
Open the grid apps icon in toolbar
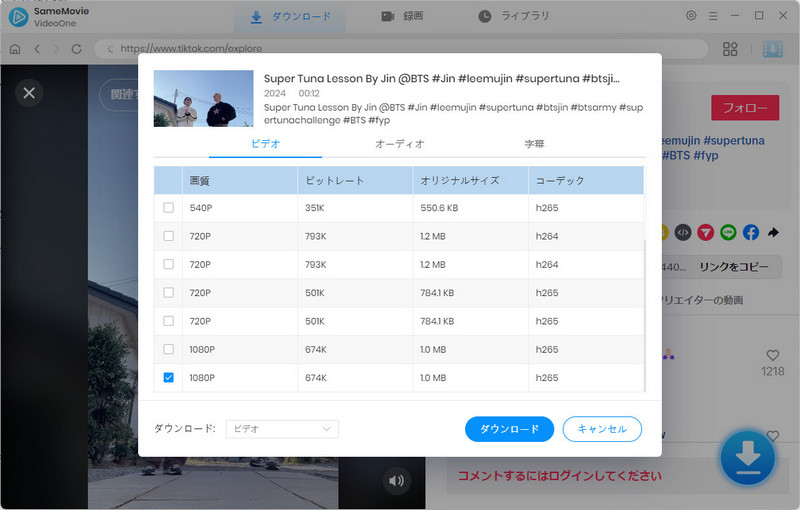coord(730,49)
